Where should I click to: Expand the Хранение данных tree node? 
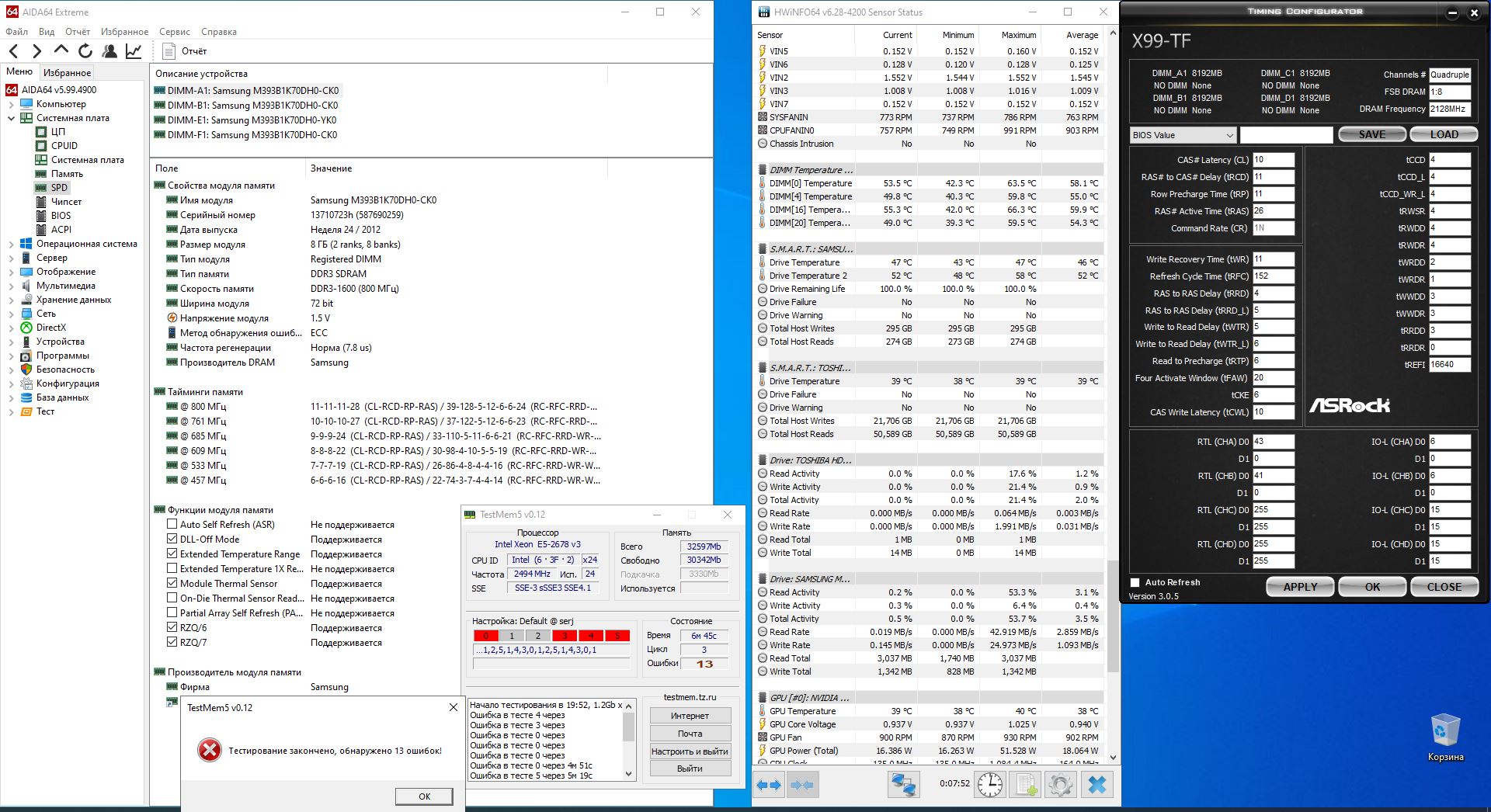click(11, 300)
